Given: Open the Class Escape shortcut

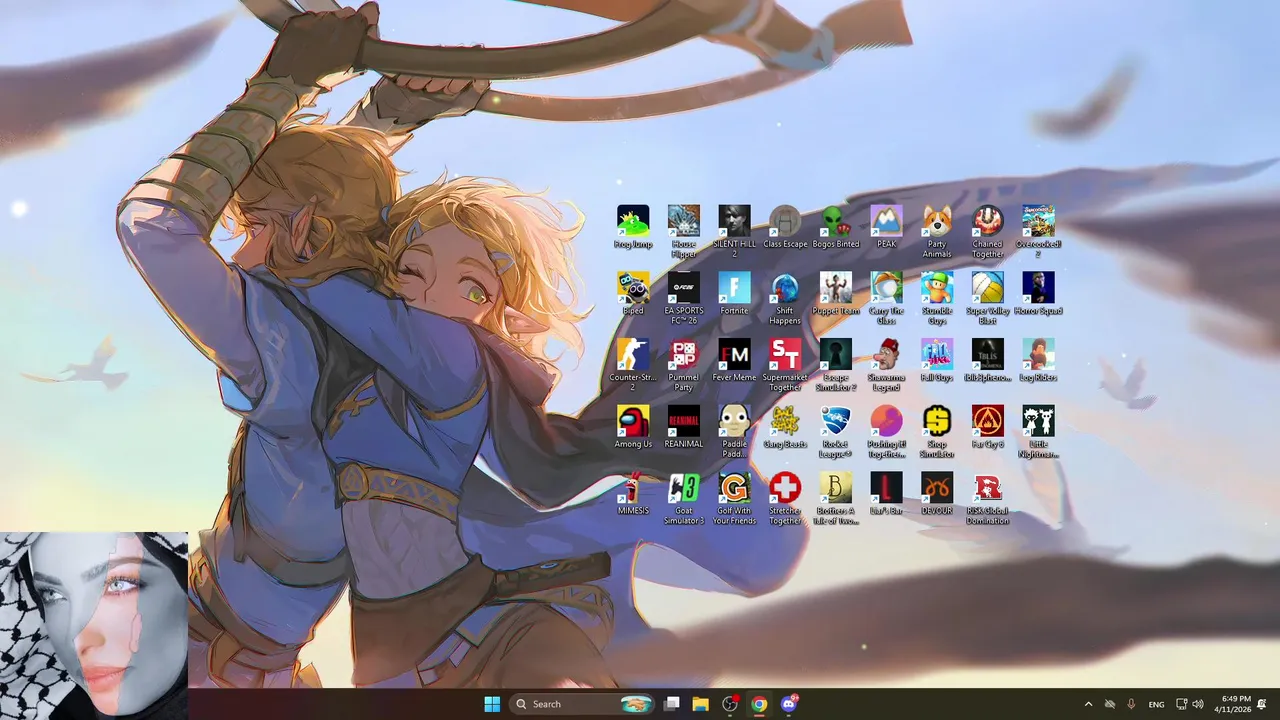Looking at the screenshot, I should 785,228.
